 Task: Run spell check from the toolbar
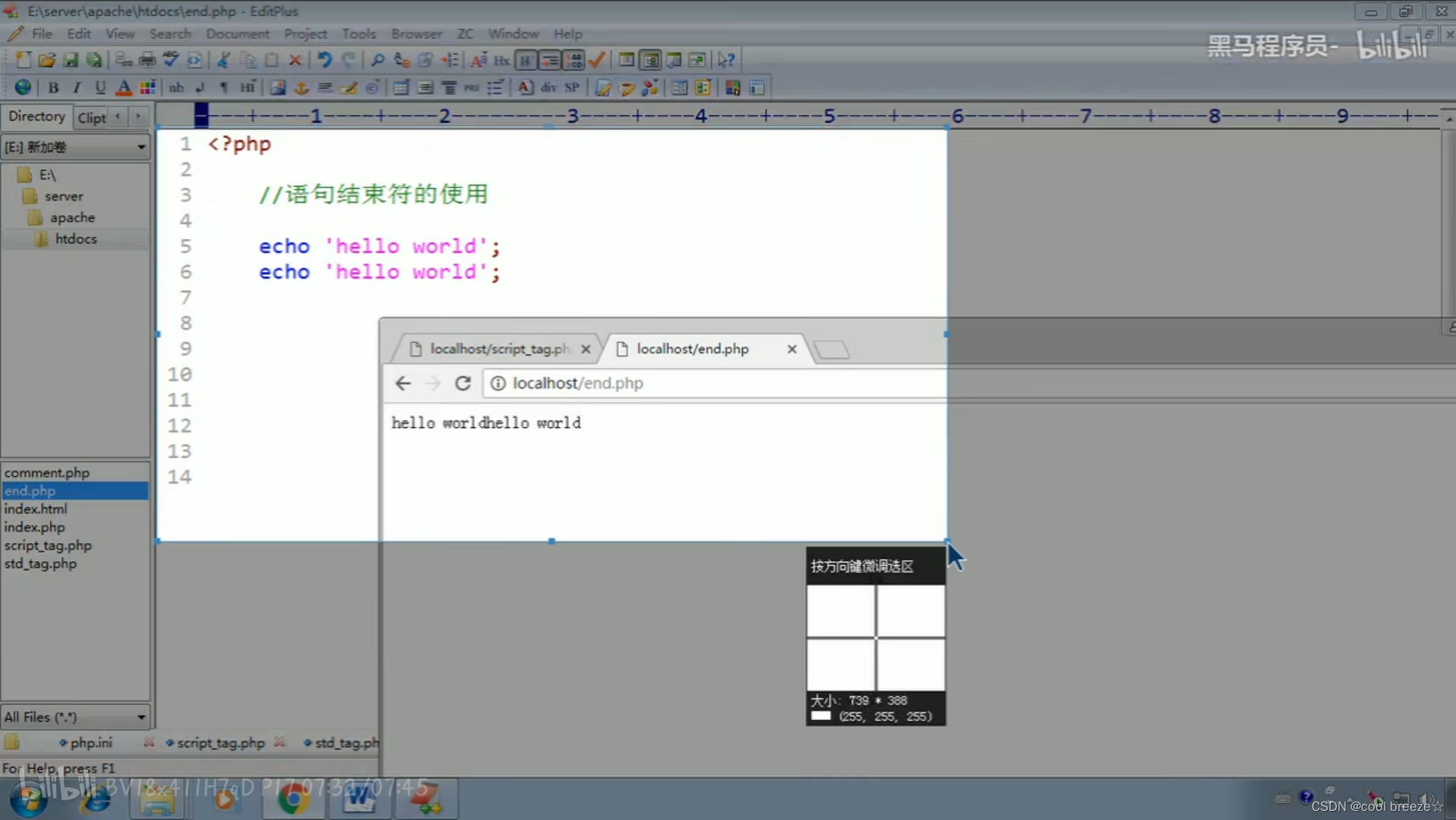point(170,60)
